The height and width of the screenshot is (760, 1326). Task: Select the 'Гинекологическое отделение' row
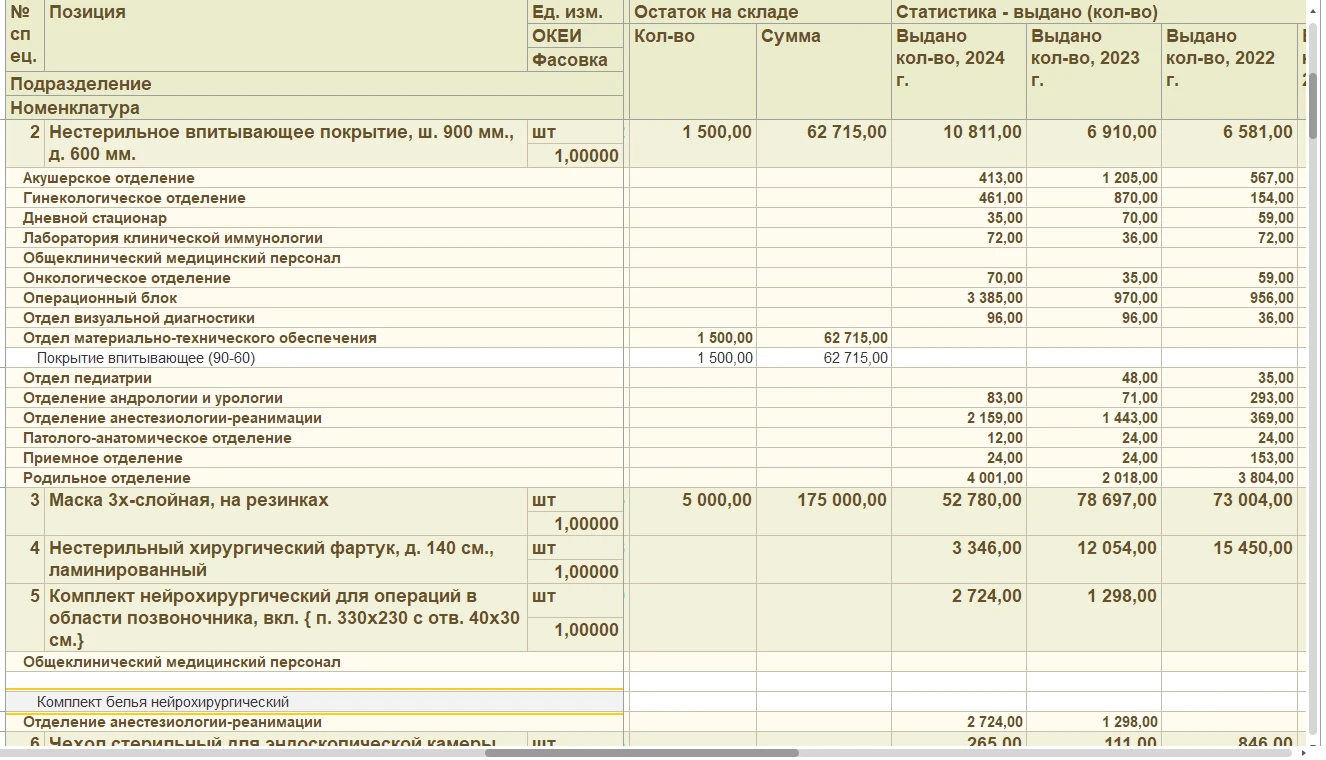[315, 198]
